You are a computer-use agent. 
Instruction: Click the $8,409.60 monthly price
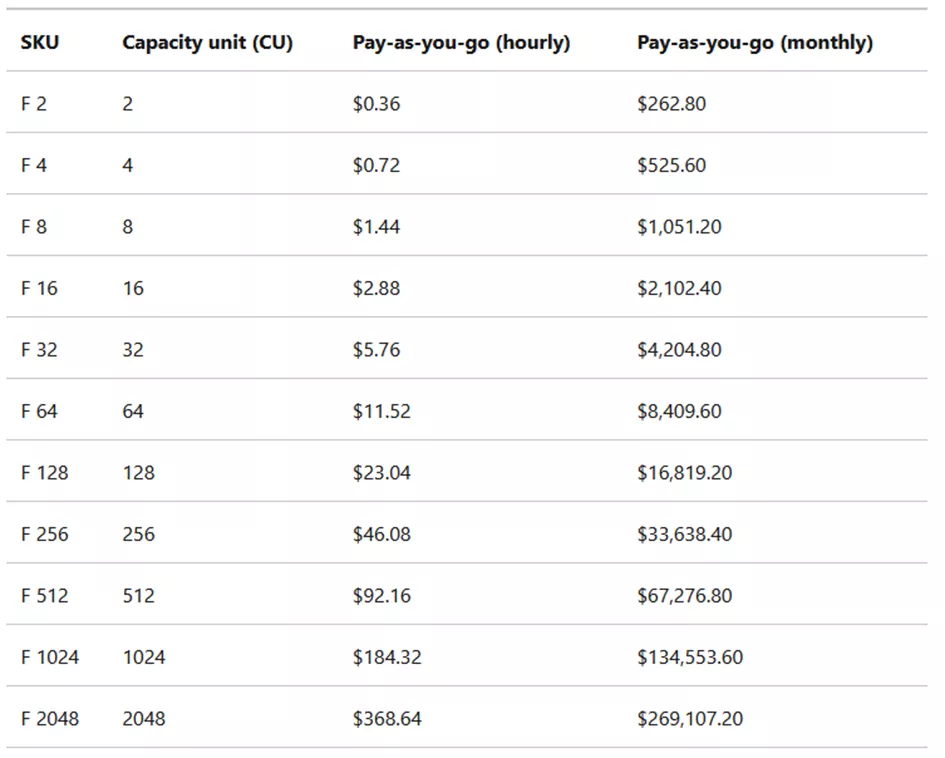pos(679,411)
